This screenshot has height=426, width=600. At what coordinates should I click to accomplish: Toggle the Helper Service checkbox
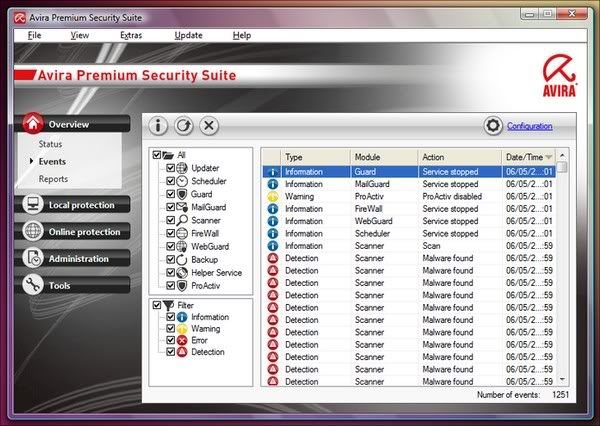coord(171,273)
